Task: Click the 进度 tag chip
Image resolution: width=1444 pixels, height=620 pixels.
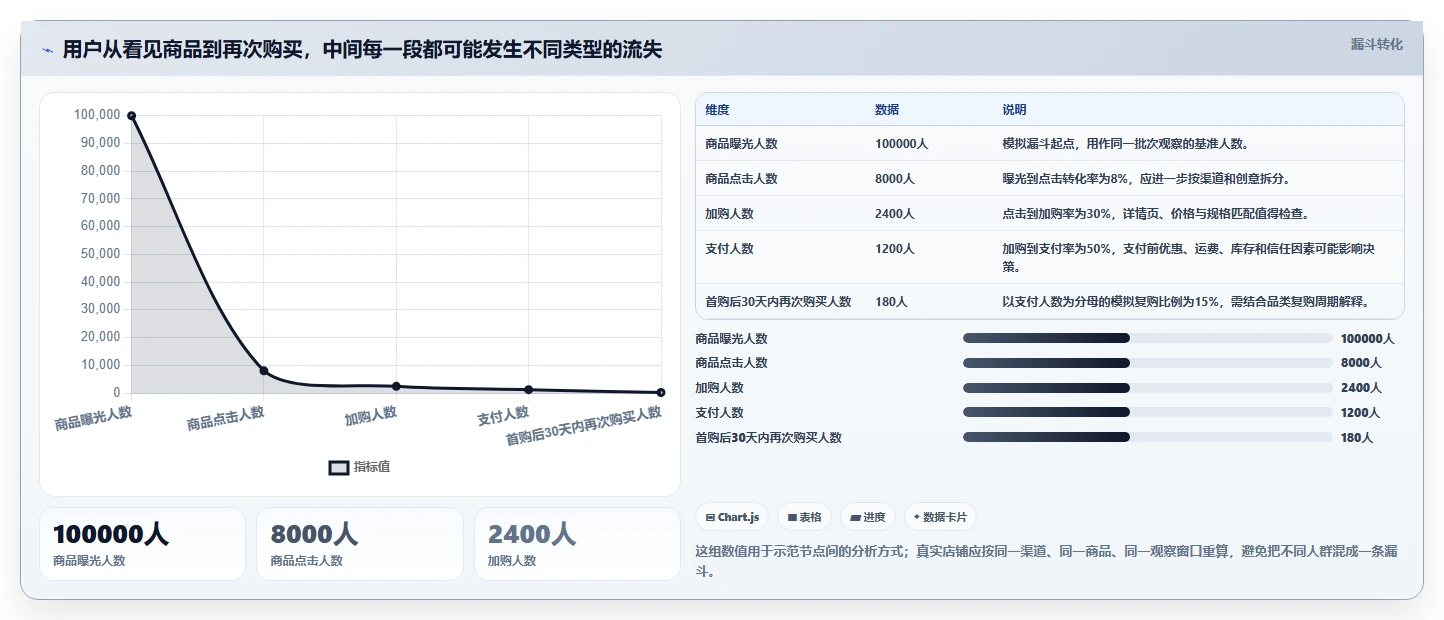Action: point(868,517)
